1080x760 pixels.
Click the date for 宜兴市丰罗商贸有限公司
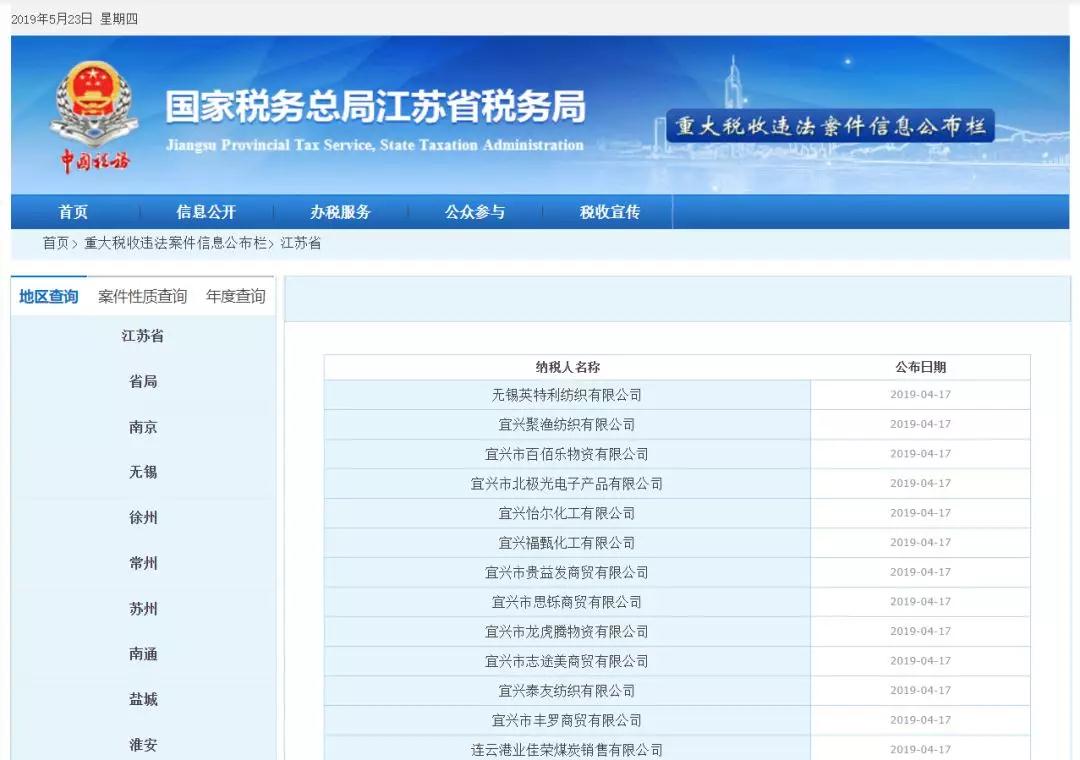[920, 721]
